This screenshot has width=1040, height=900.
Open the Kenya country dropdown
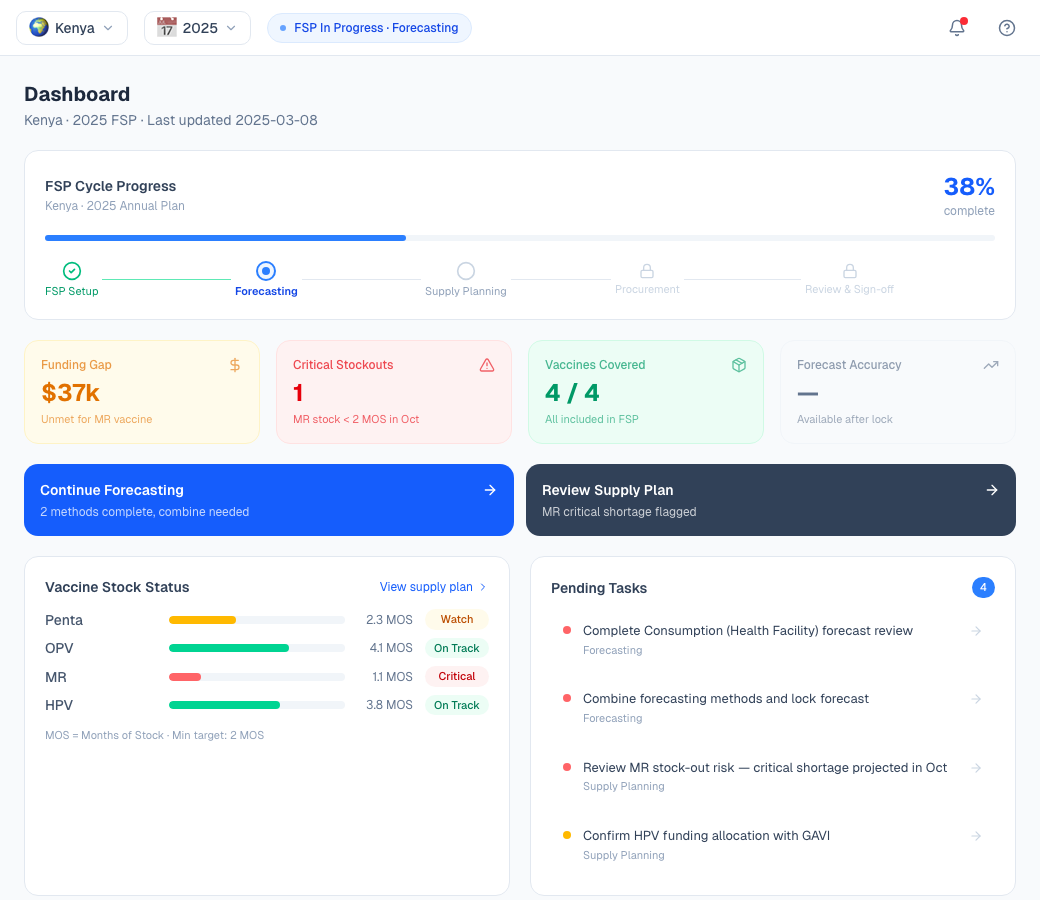[72, 28]
